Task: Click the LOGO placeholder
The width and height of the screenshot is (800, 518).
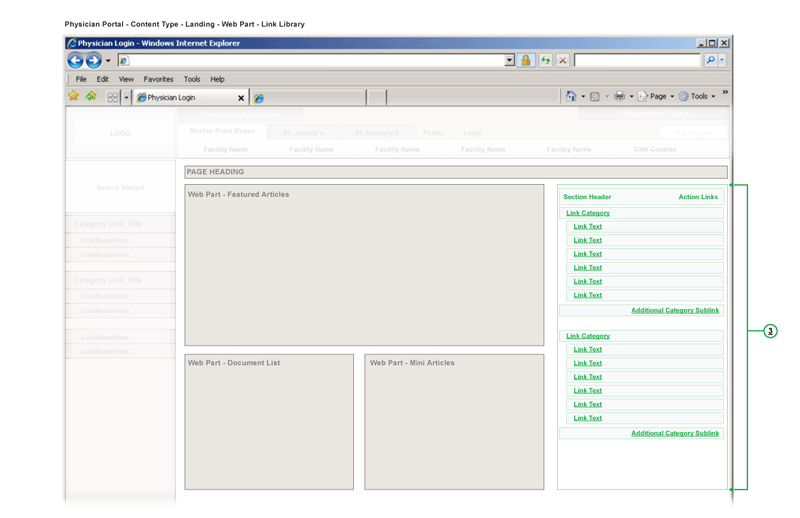Action: [120, 133]
